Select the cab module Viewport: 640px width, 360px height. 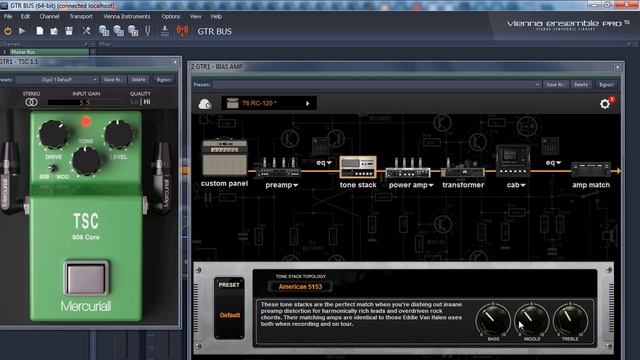point(513,161)
